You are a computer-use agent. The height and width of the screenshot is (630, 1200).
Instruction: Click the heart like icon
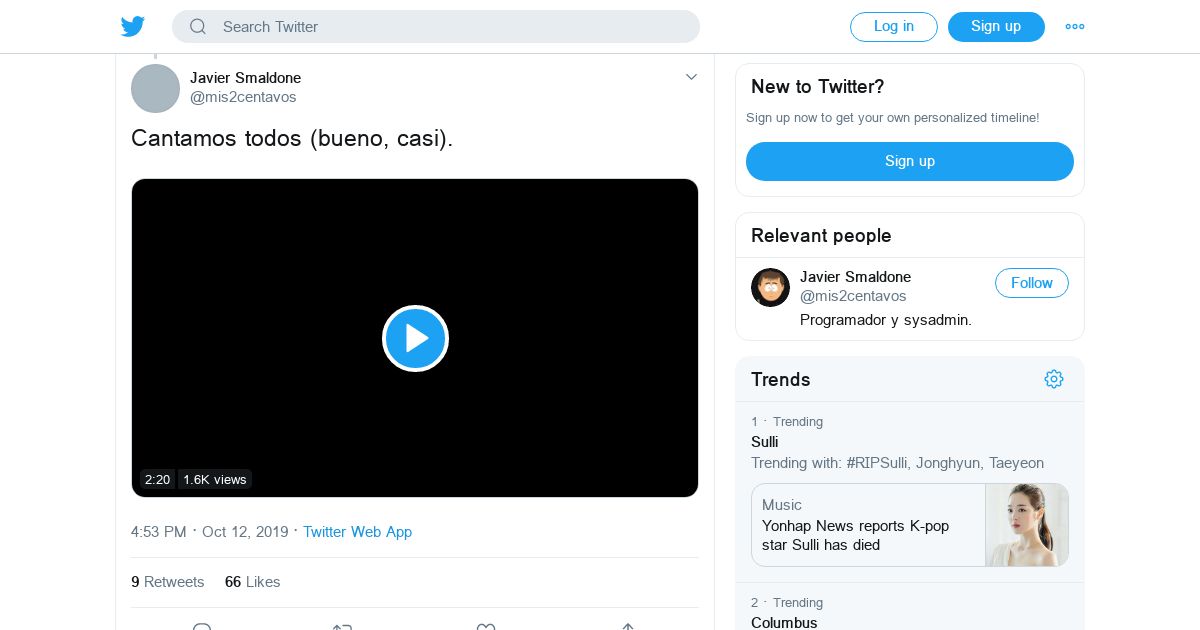(485, 626)
